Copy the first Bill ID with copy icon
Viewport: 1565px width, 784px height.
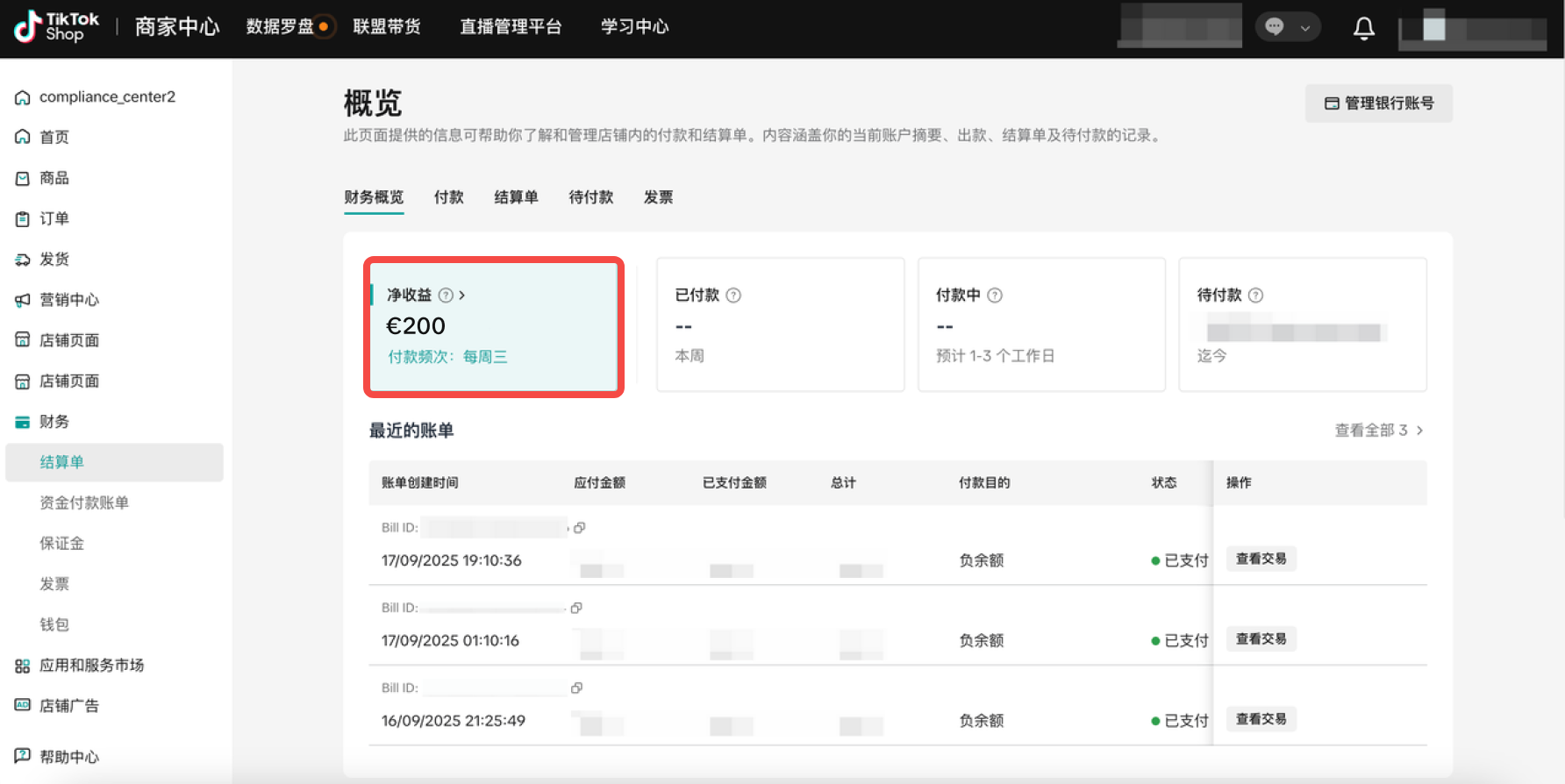579,528
